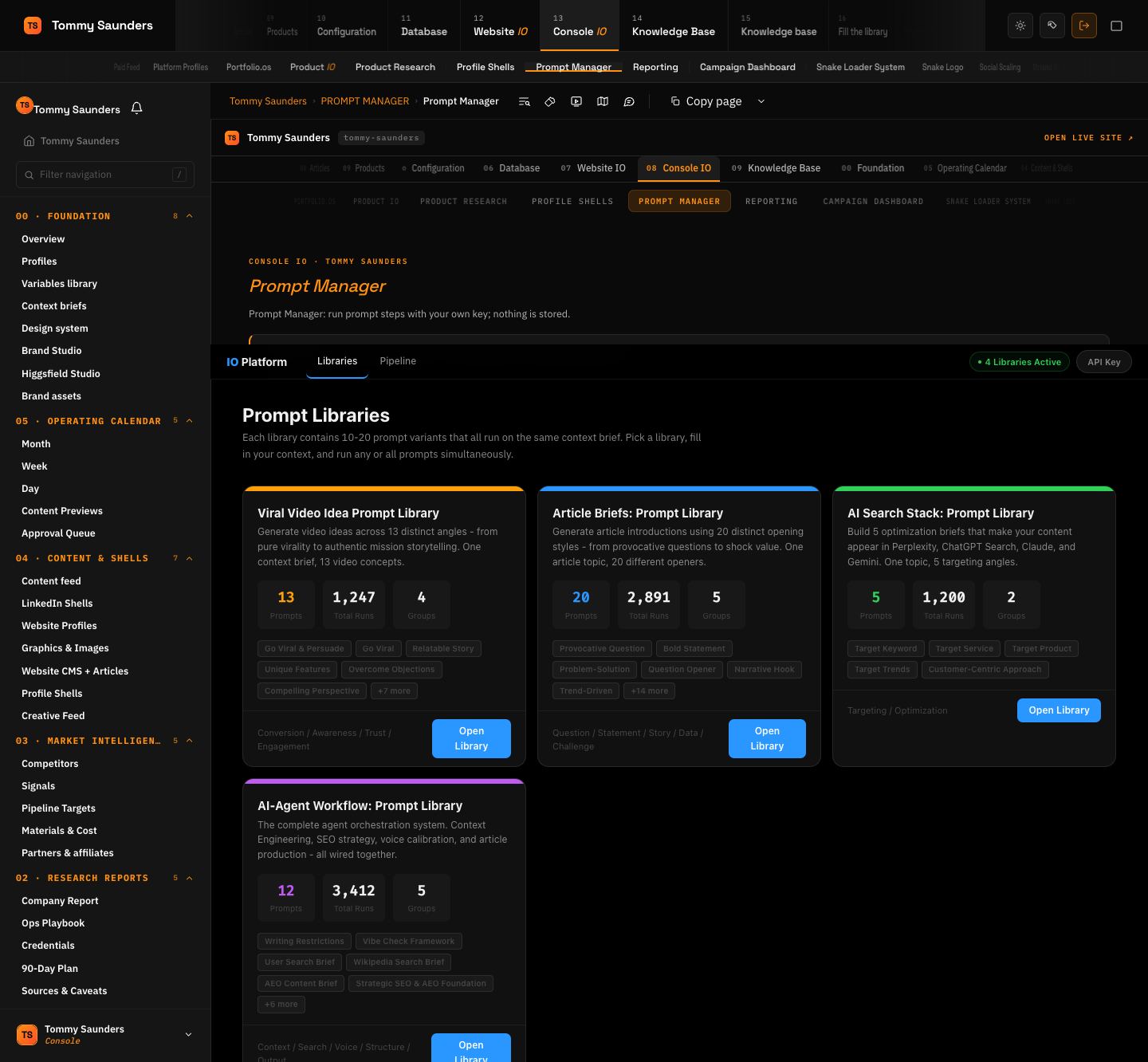Follow the Open Live Site link
This screenshot has height=1062, width=1148.
pyautogui.click(x=1088, y=138)
